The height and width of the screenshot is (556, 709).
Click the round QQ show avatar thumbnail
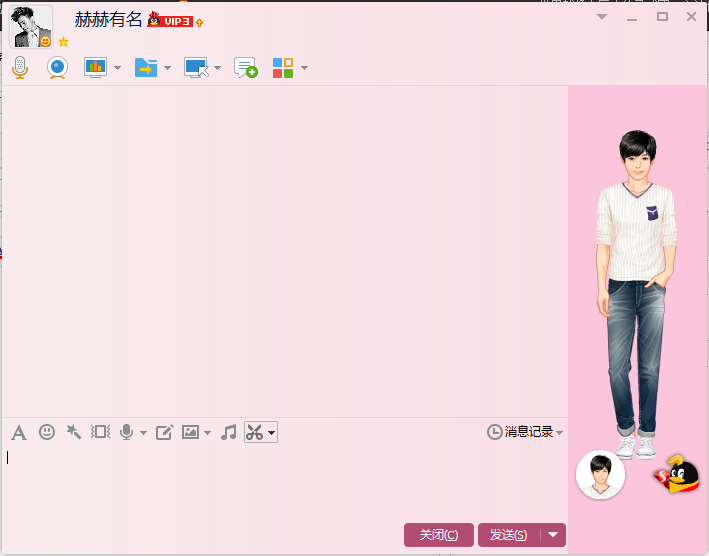pyautogui.click(x=600, y=475)
